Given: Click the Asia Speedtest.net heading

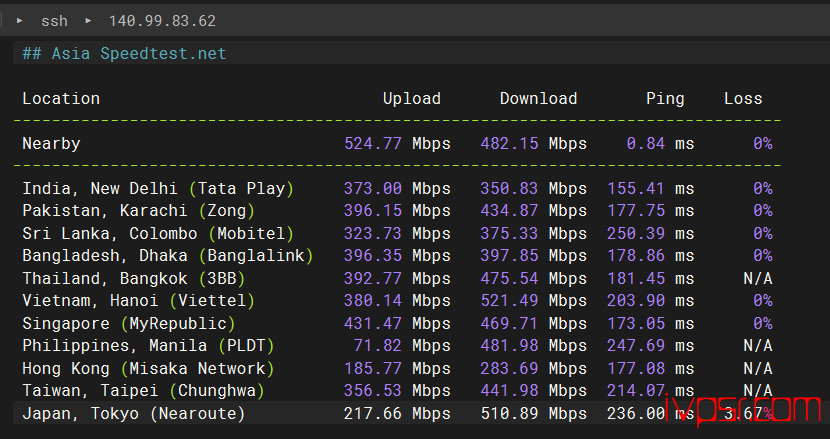Looking at the screenshot, I should [124, 53].
